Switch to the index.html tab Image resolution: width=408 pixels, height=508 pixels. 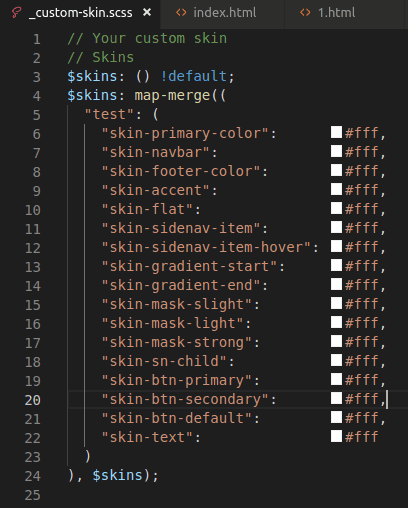coord(222,13)
